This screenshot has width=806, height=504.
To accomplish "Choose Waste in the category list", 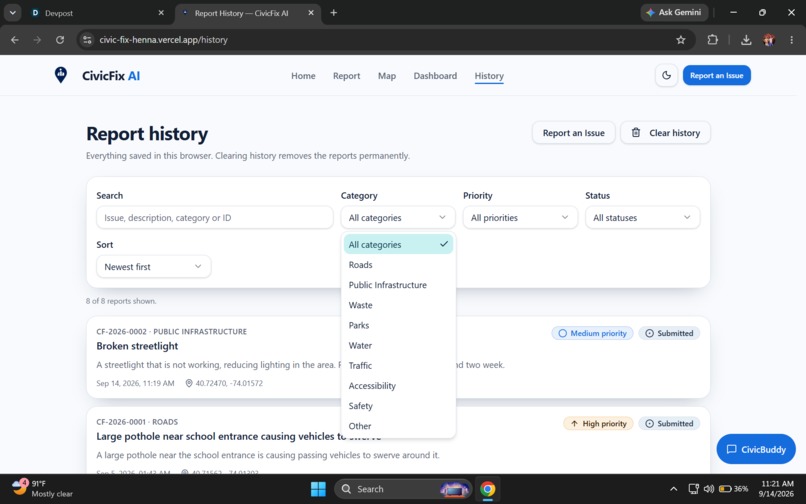I will (398, 305).
